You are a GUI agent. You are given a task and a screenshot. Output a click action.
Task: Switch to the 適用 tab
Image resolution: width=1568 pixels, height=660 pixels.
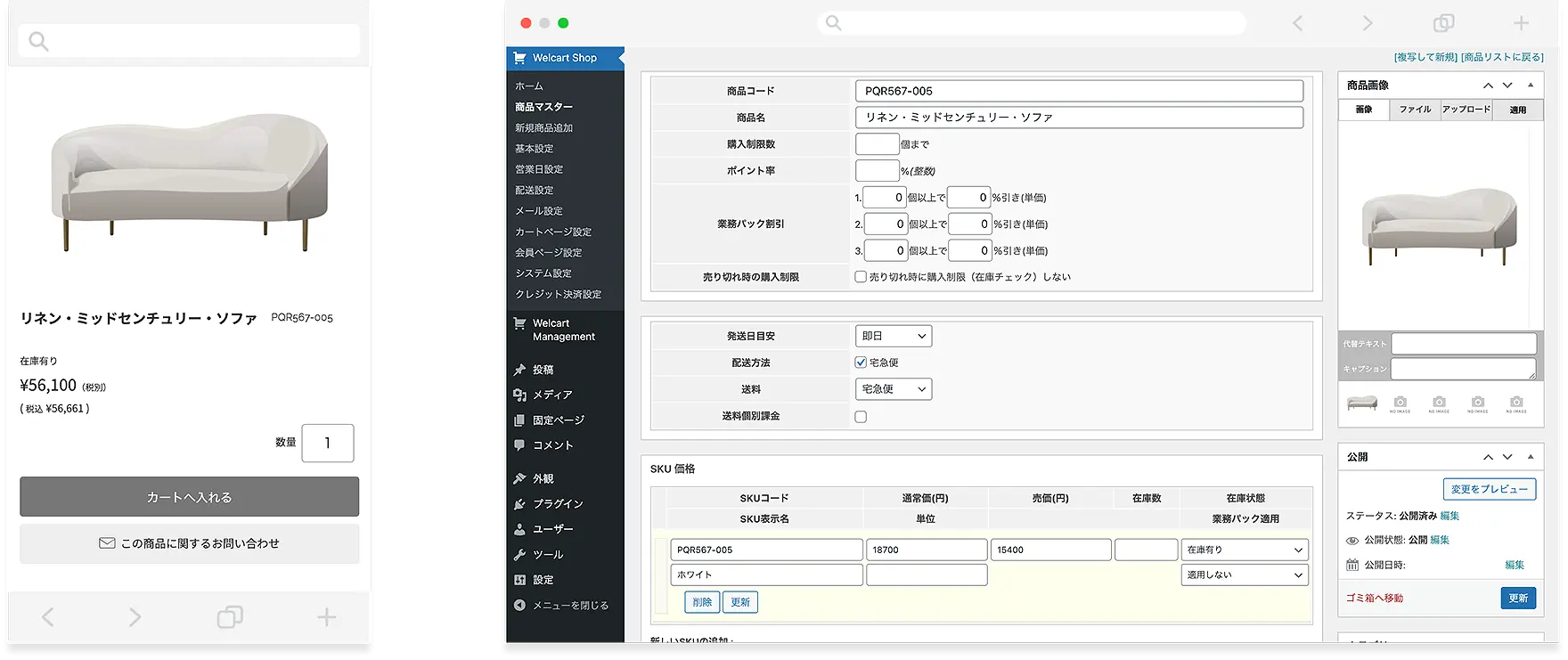click(x=1518, y=110)
